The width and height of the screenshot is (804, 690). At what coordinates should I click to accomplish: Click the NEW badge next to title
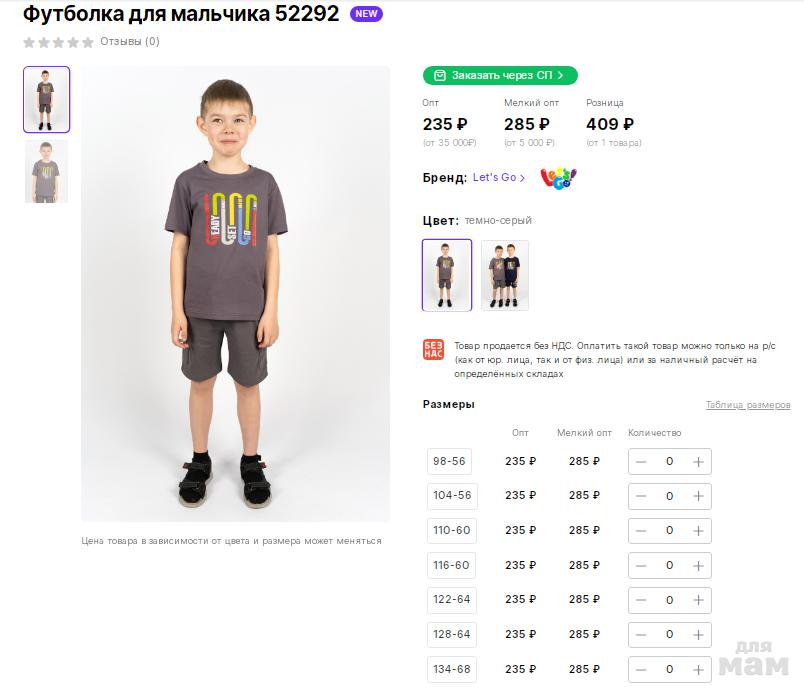[366, 14]
